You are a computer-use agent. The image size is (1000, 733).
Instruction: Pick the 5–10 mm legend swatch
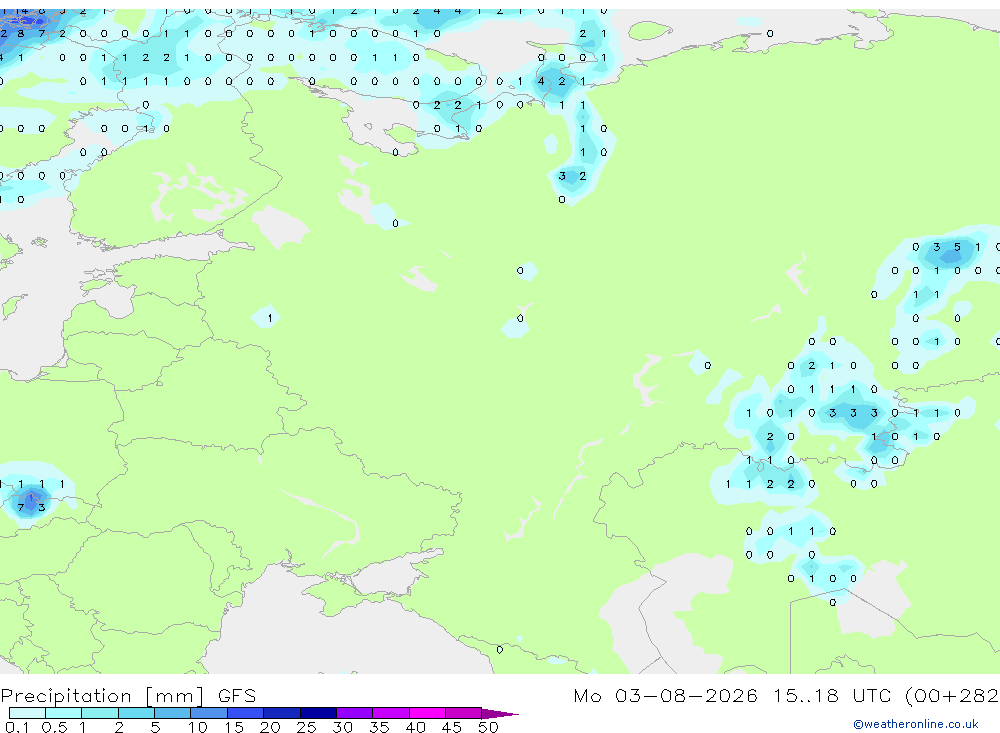(x=172, y=713)
